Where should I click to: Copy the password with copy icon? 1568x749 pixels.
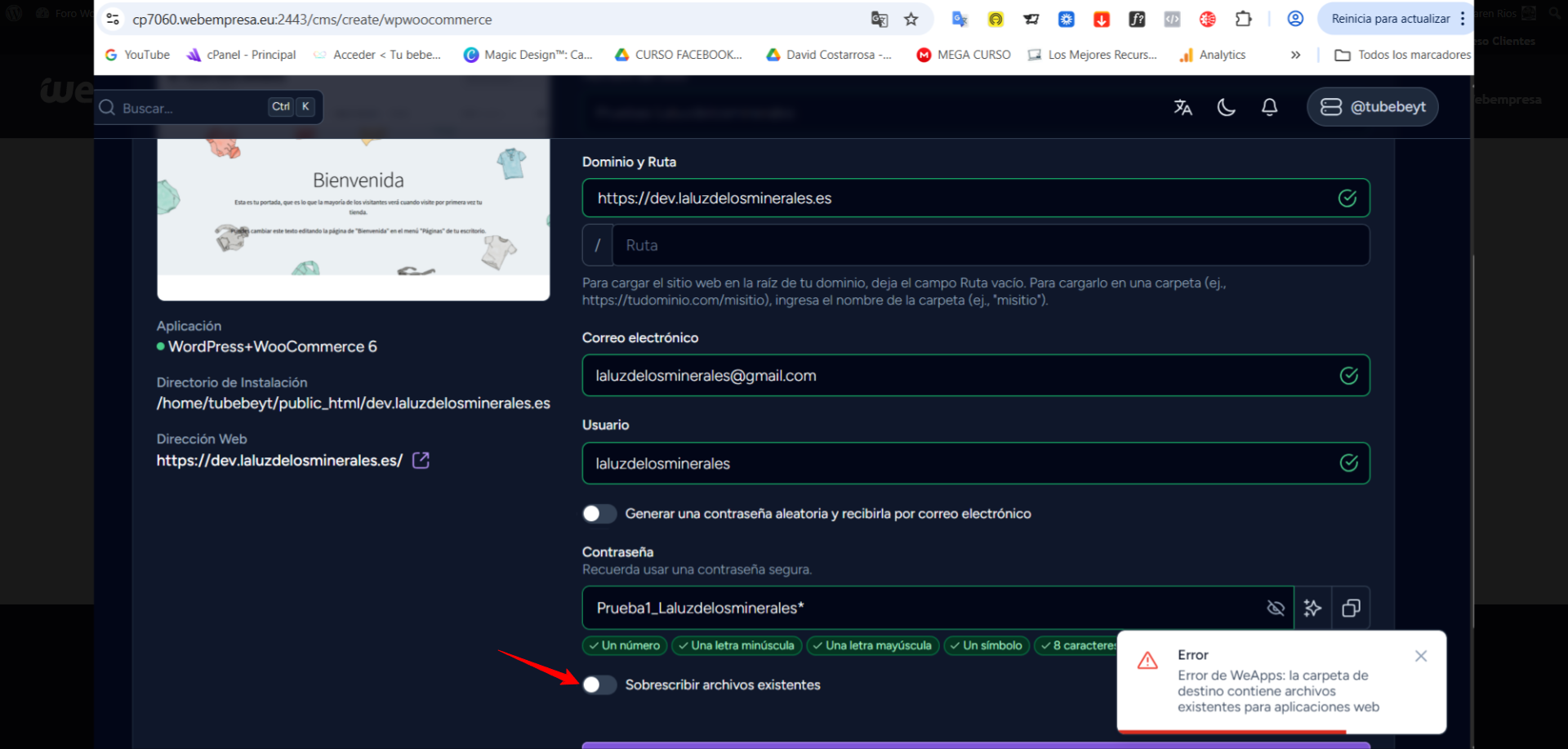coord(1351,608)
